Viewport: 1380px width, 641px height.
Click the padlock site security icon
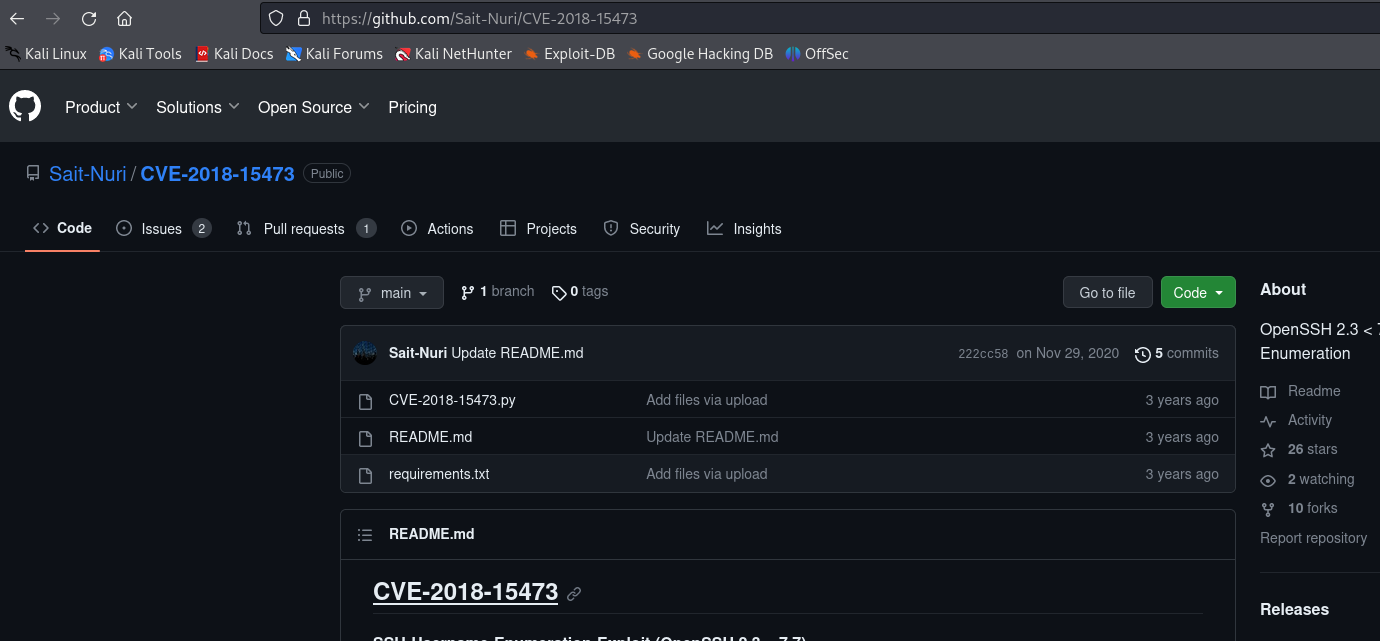[304, 18]
